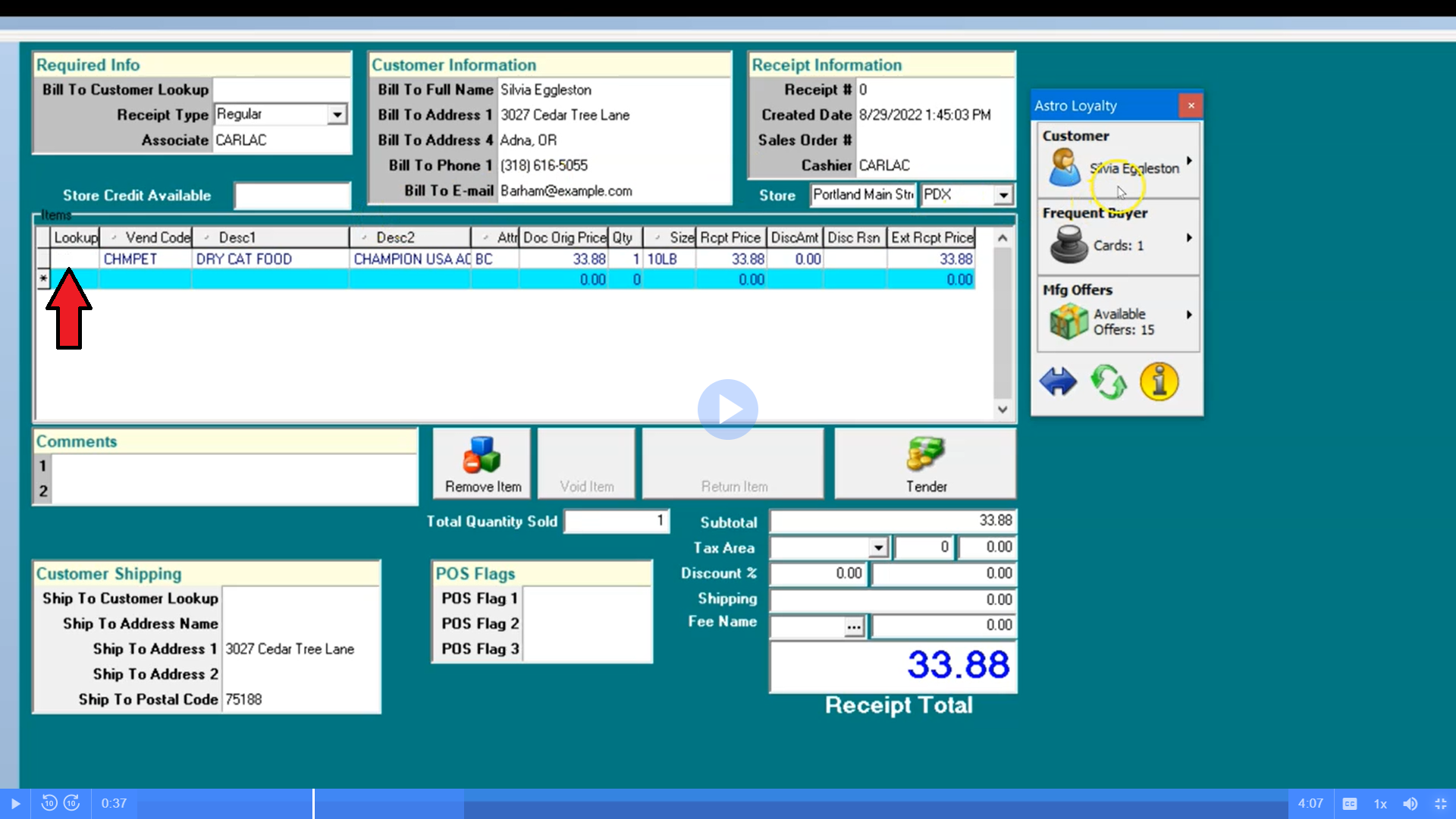
Task: Click green refresh icon in Astro Loyalty
Action: [1108, 381]
